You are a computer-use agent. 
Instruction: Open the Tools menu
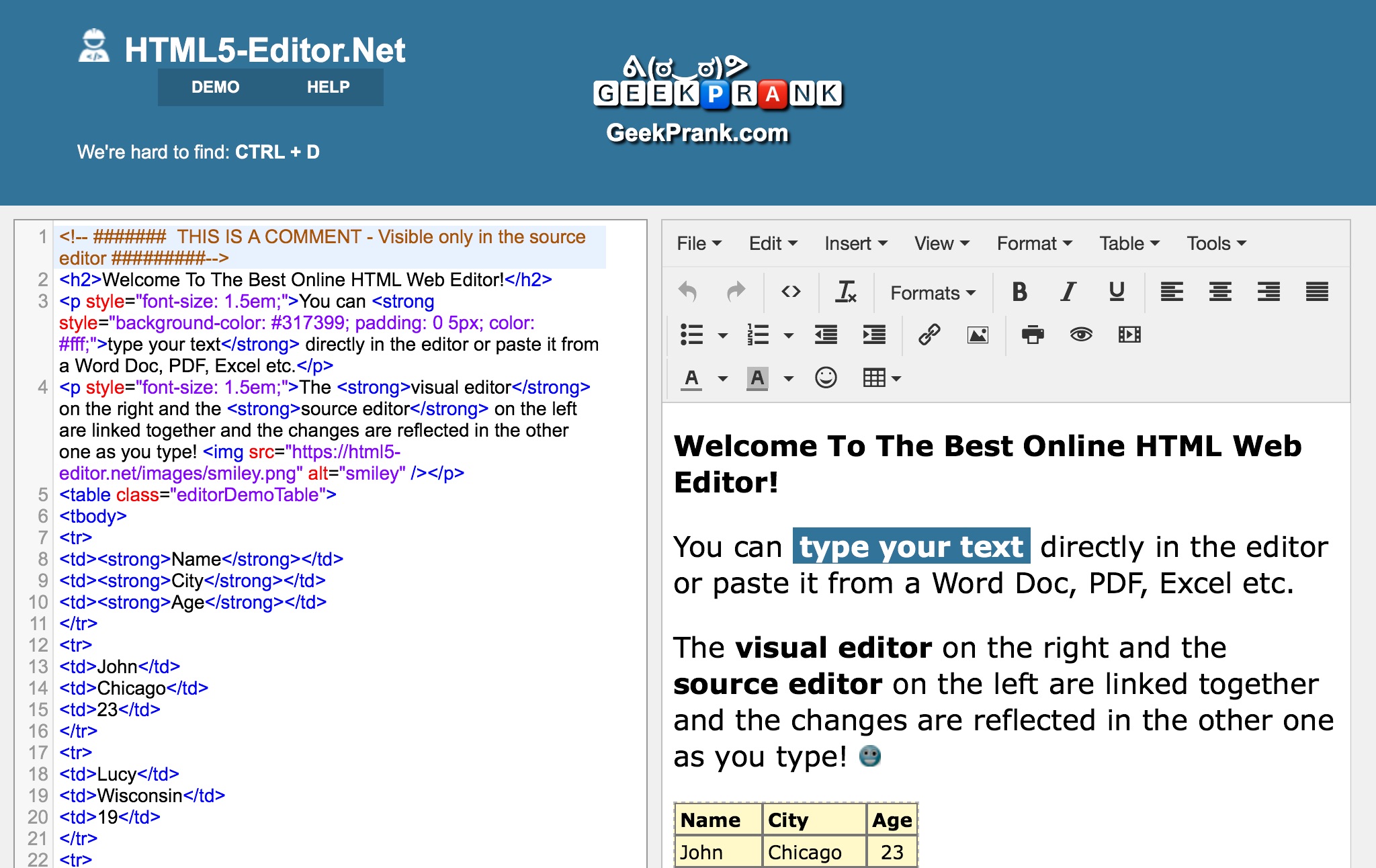click(x=1215, y=243)
